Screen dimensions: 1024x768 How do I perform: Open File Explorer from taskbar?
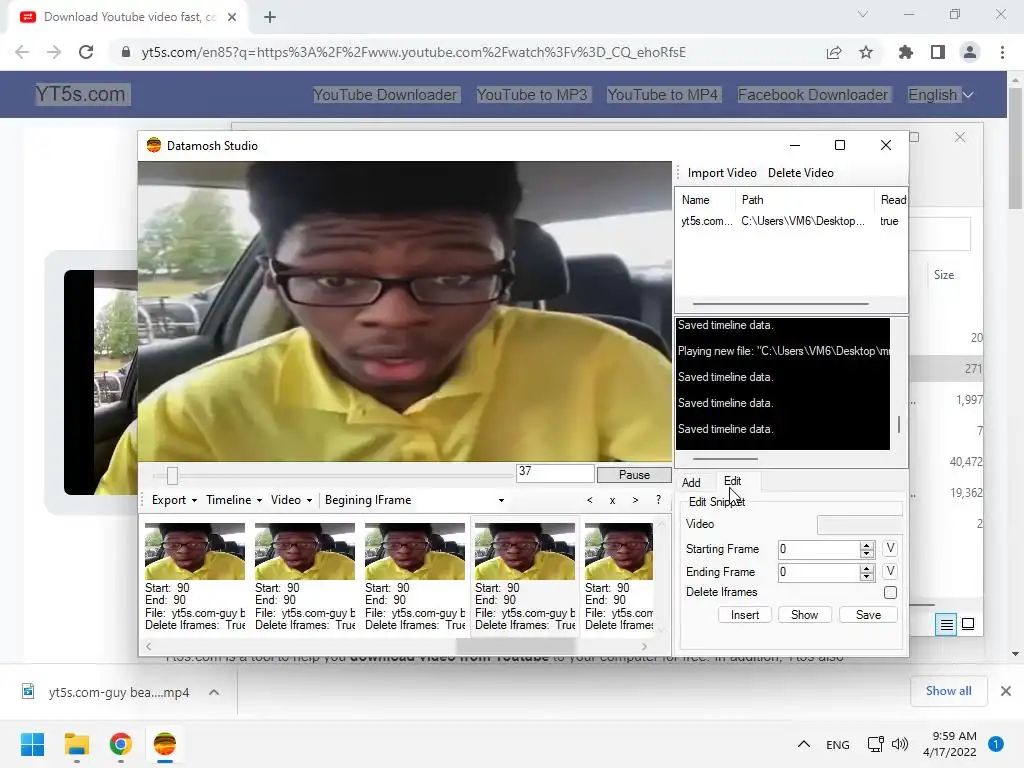[x=76, y=744]
